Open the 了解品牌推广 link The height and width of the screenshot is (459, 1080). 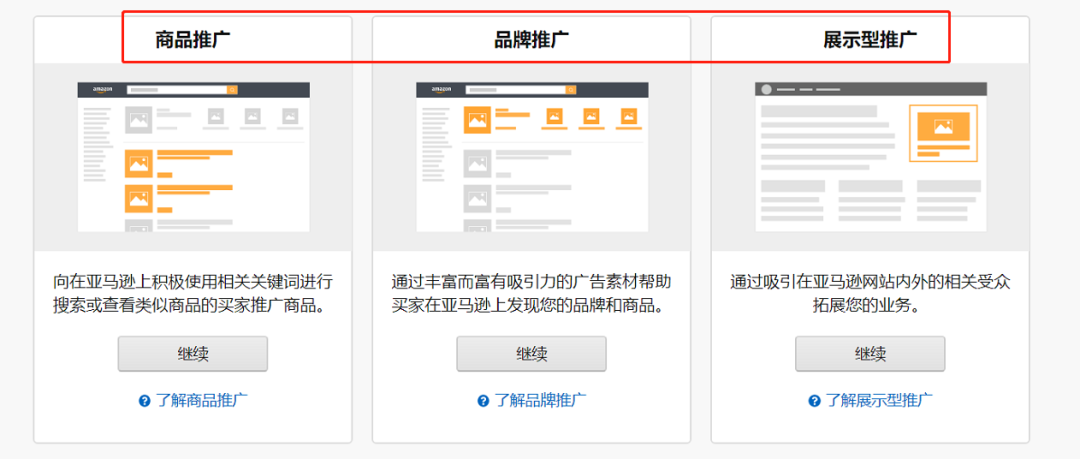541,400
